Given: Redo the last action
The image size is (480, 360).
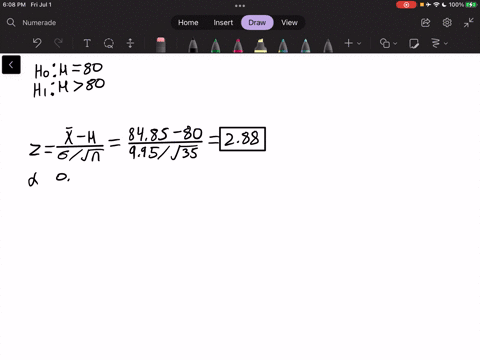Looking at the screenshot, I should click(58, 43).
